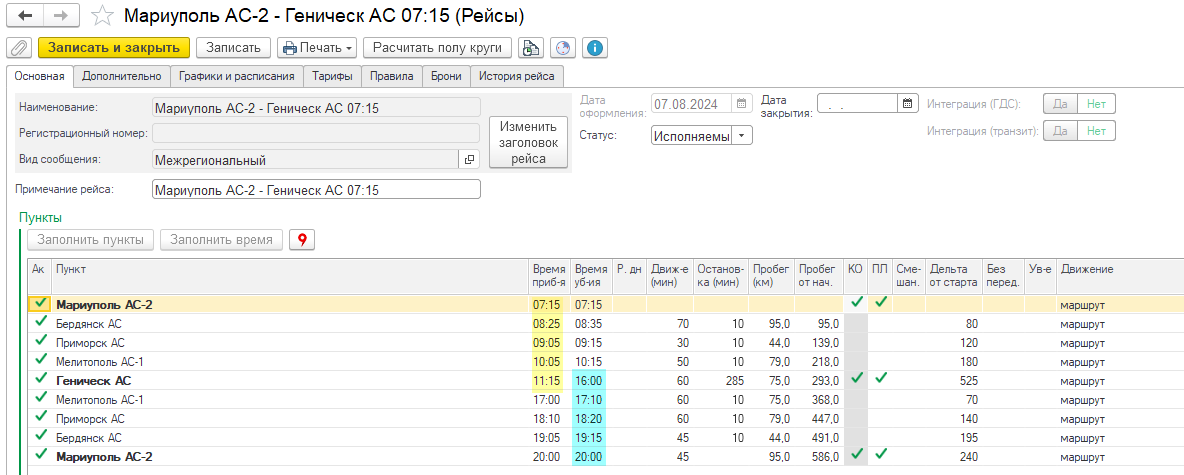Click the paperclip attachments icon
This screenshot has width=1184, height=475.
coord(18,48)
